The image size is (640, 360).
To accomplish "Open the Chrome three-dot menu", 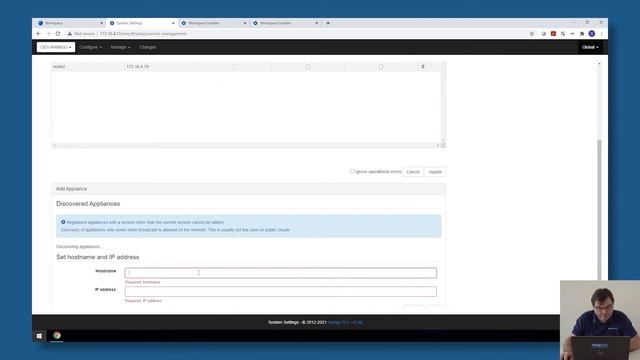I will coord(601,34).
